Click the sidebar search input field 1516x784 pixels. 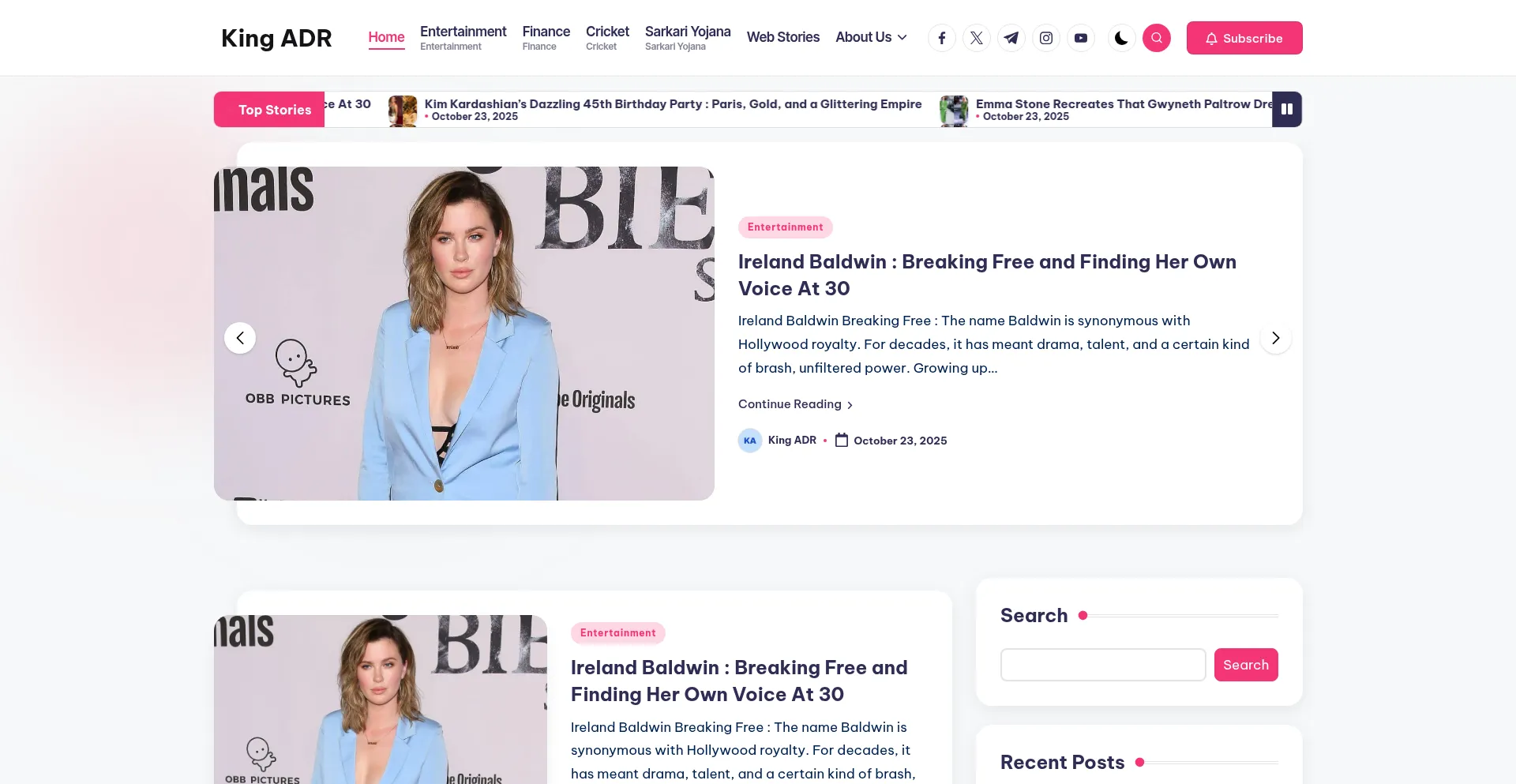[x=1103, y=665]
